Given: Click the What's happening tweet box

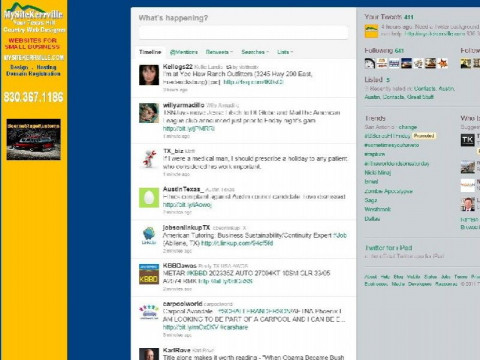Looking at the screenshot, I should point(243,33).
